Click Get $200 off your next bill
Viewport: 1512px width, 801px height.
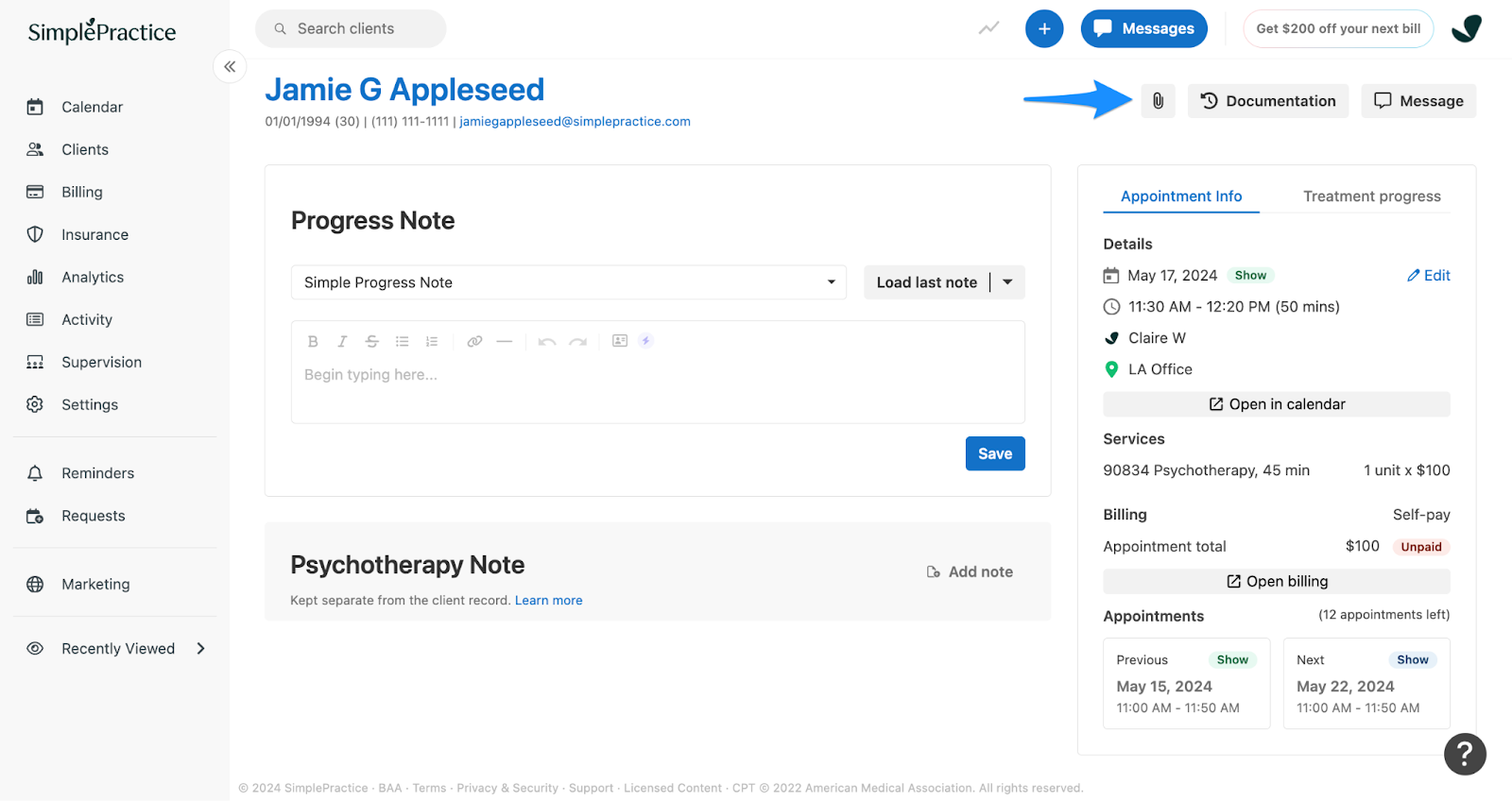(x=1338, y=28)
